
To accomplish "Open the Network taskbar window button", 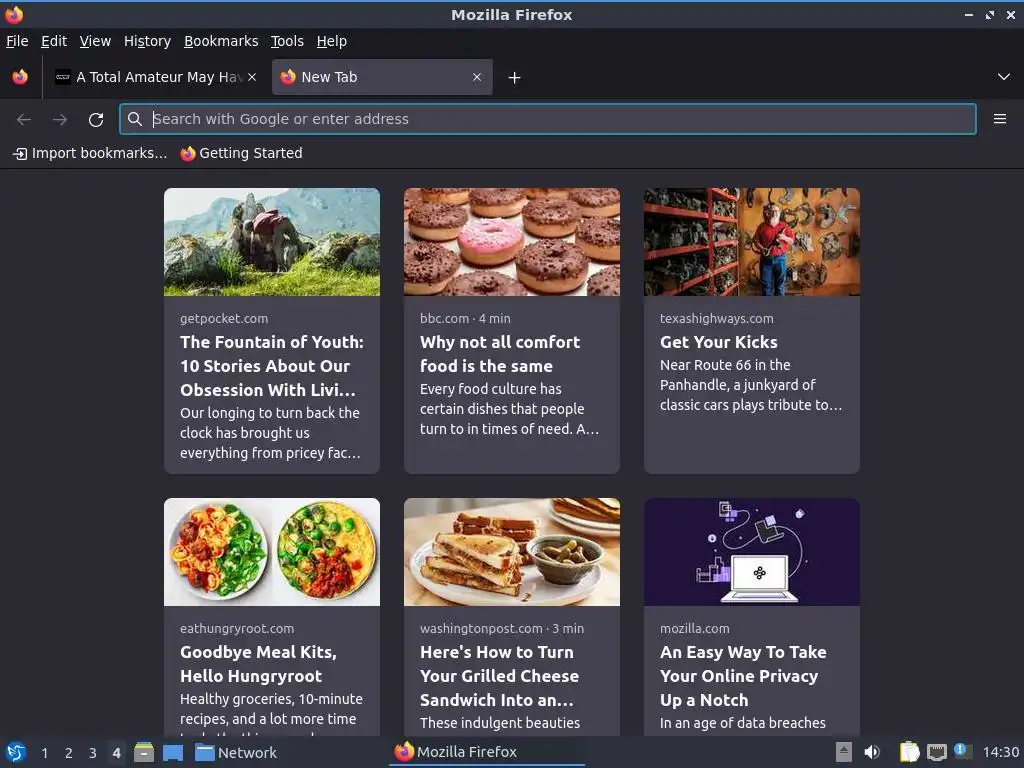I will [236, 753].
